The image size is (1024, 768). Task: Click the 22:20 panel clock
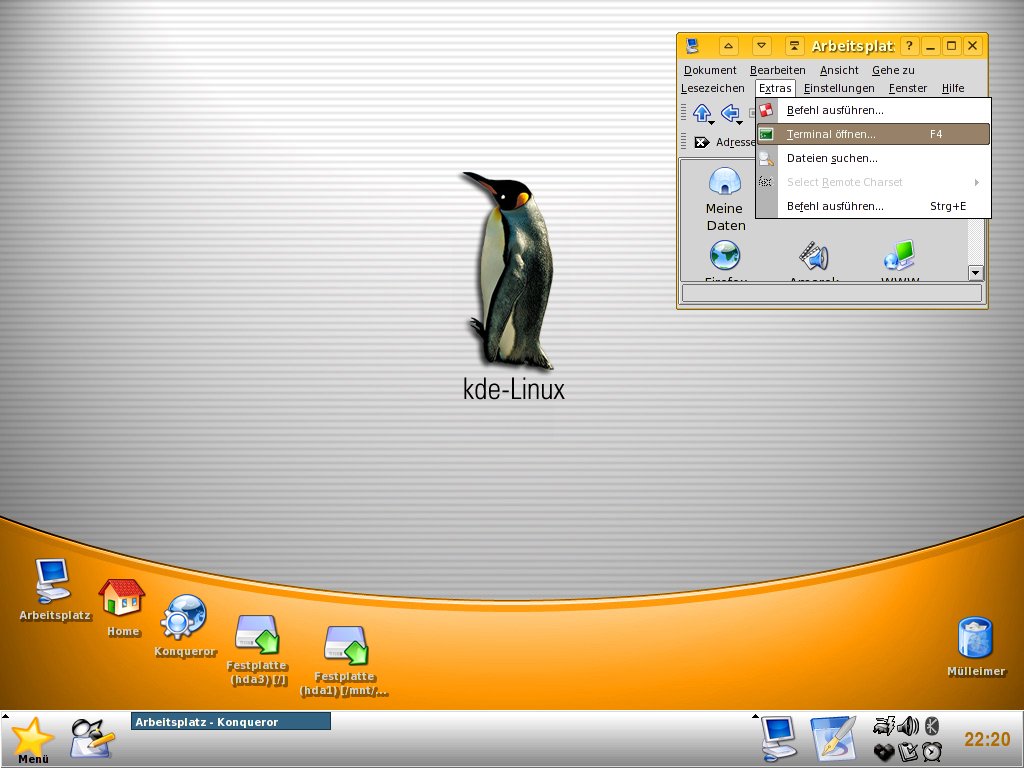click(987, 739)
